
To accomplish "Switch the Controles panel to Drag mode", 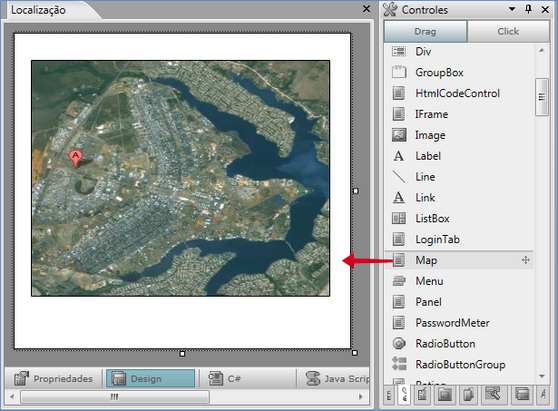I will [x=425, y=31].
